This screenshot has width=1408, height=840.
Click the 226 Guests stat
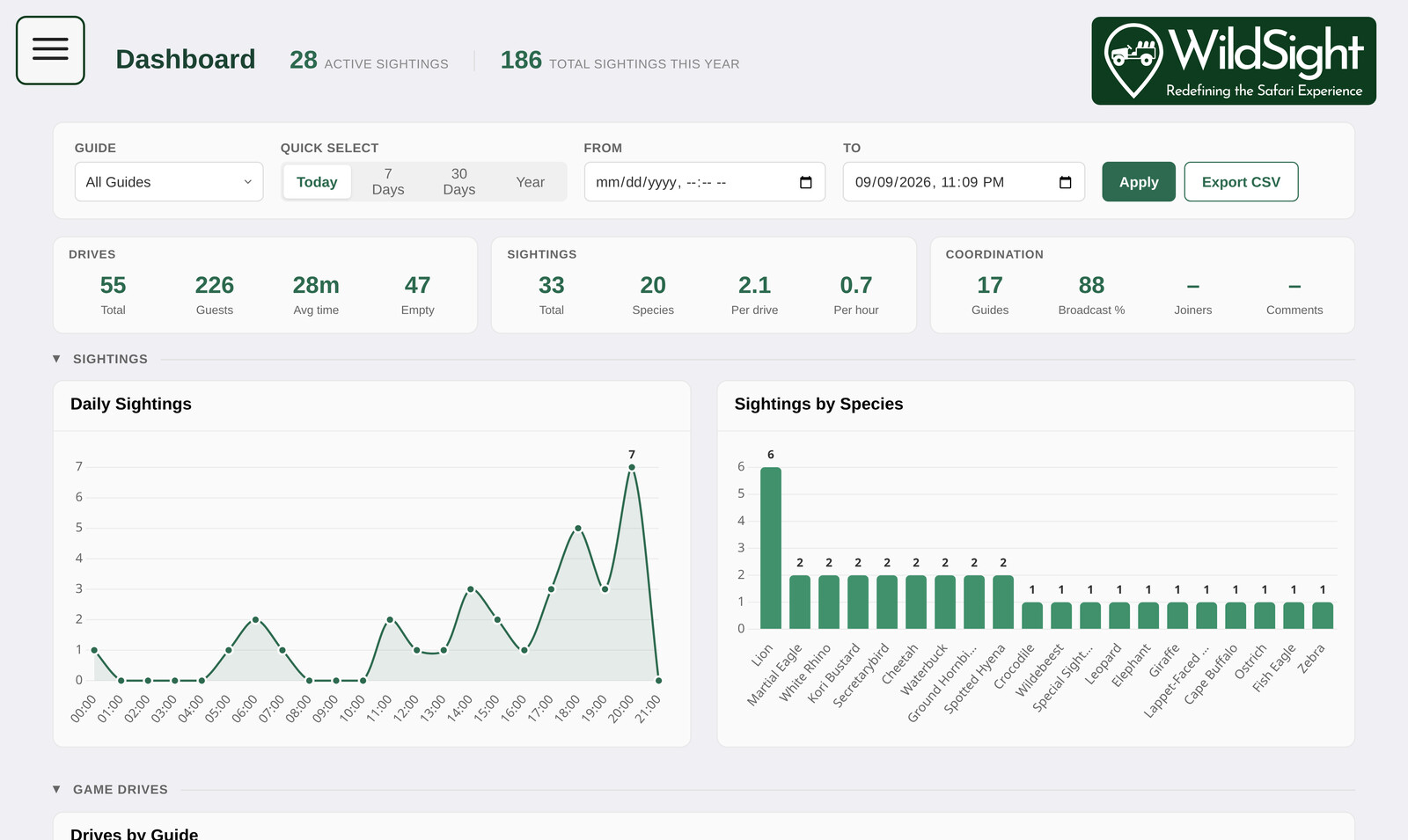point(215,296)
